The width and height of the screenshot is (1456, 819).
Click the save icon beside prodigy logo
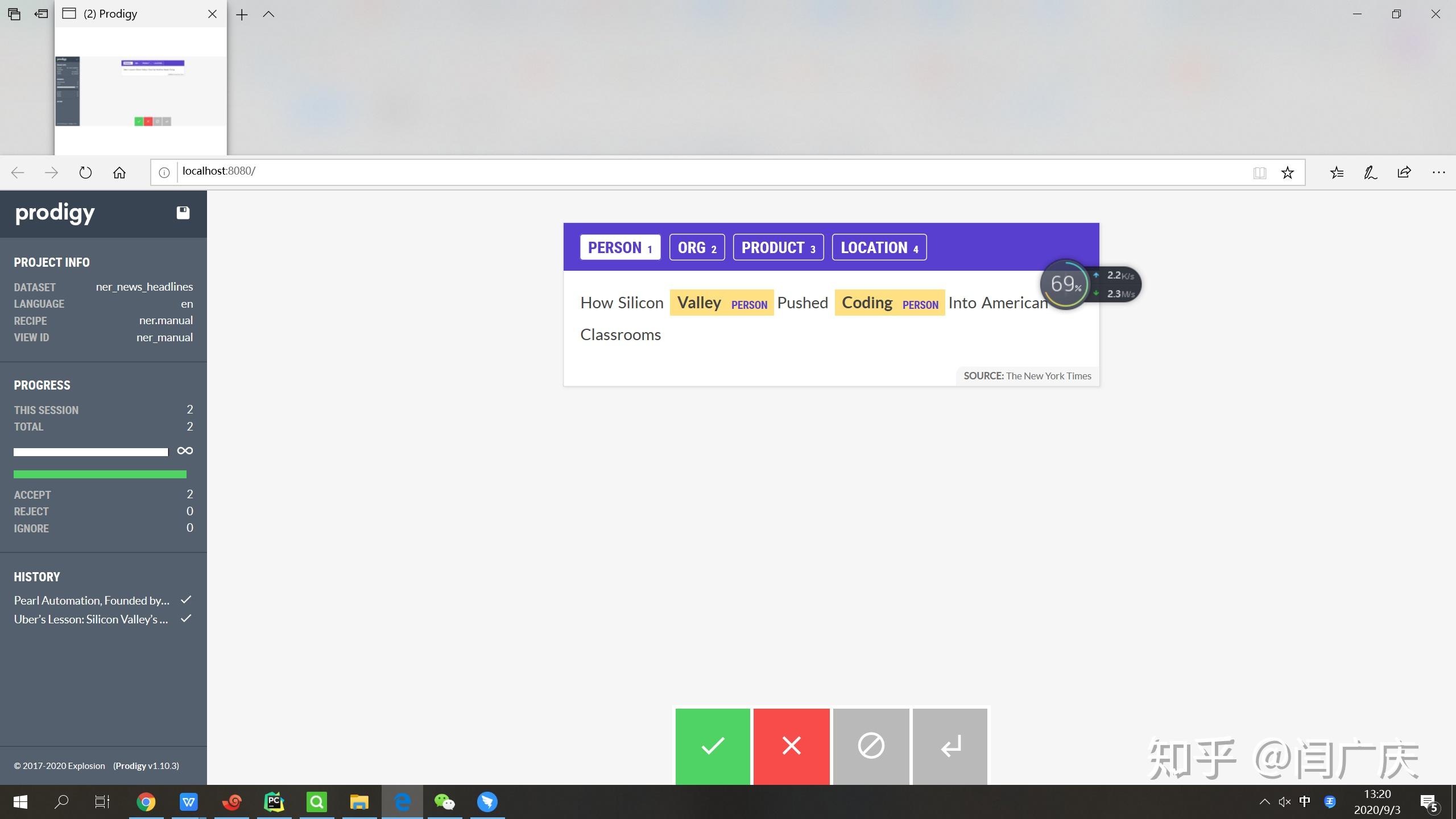183,213
